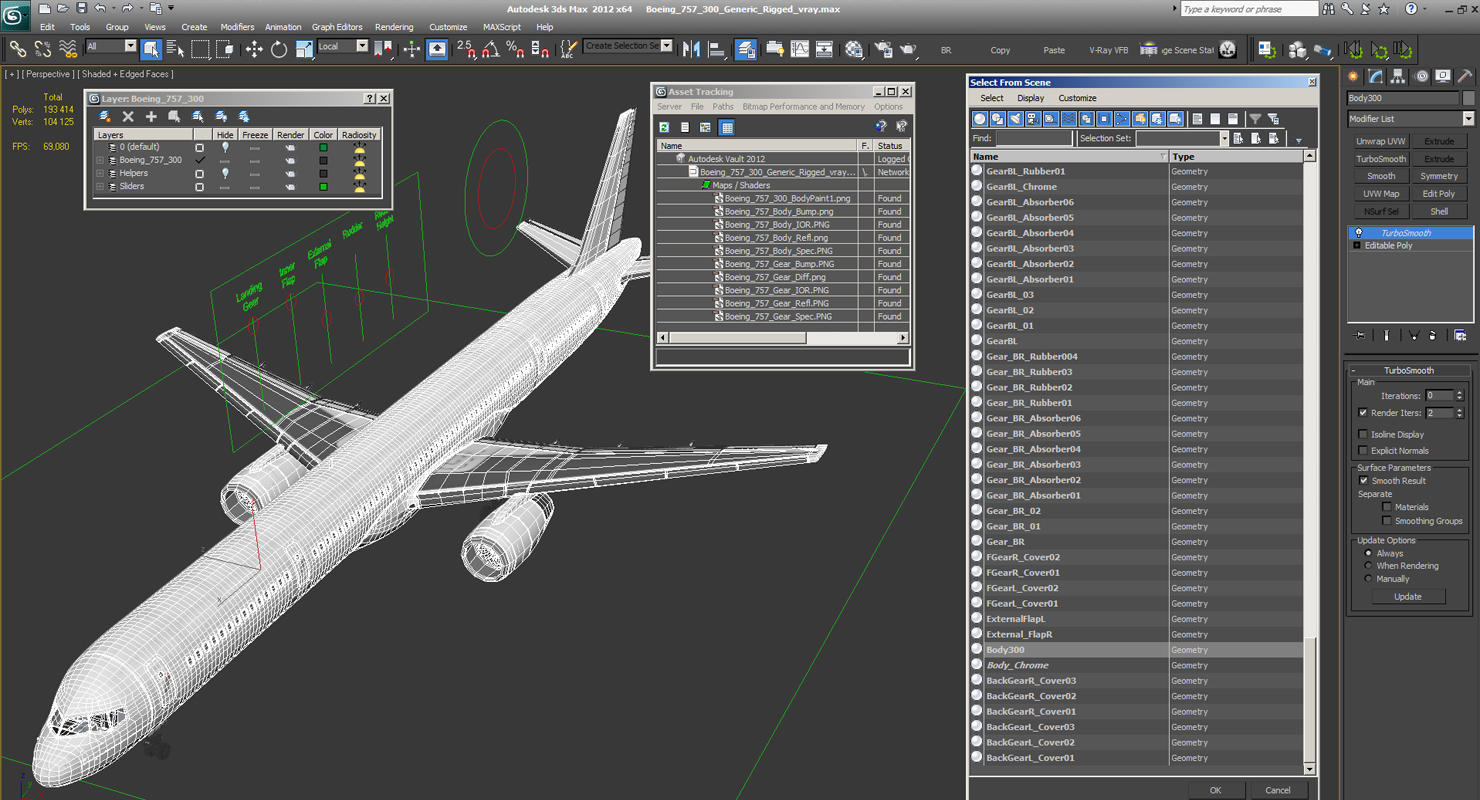Image resolution: width=1480 pixels, height=800 pixels.
Task: Open the All selection filter dropdown
Action: click(x=111, y=47)
